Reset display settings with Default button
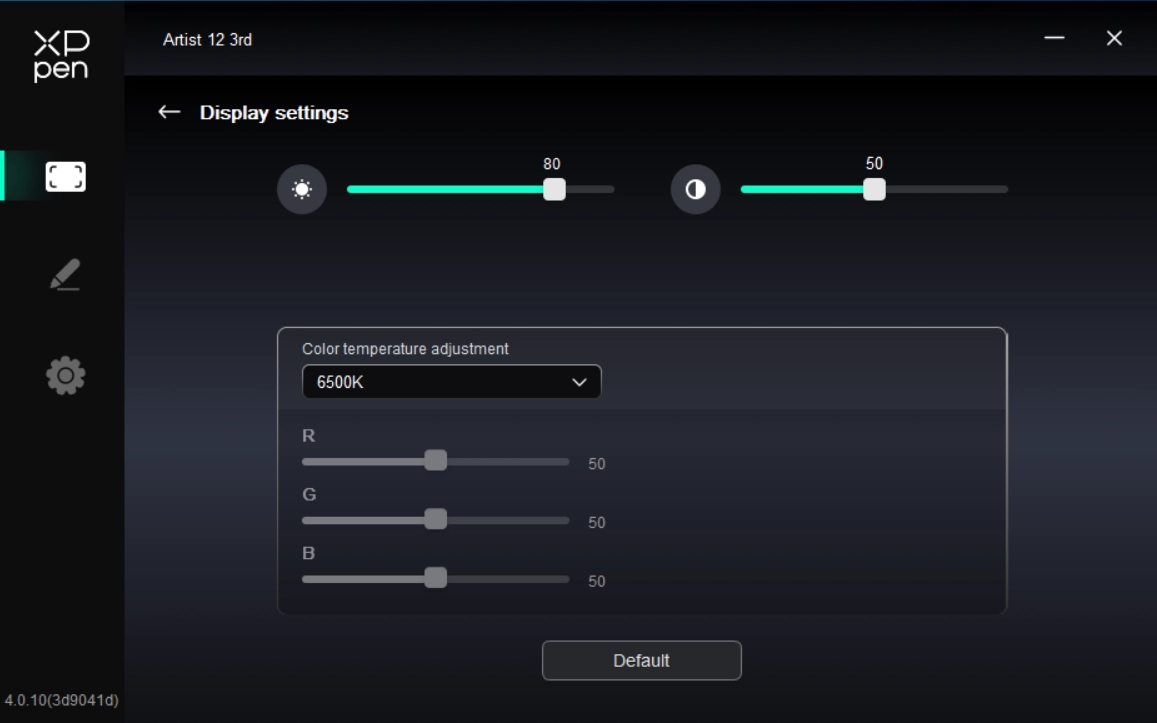 641,660
